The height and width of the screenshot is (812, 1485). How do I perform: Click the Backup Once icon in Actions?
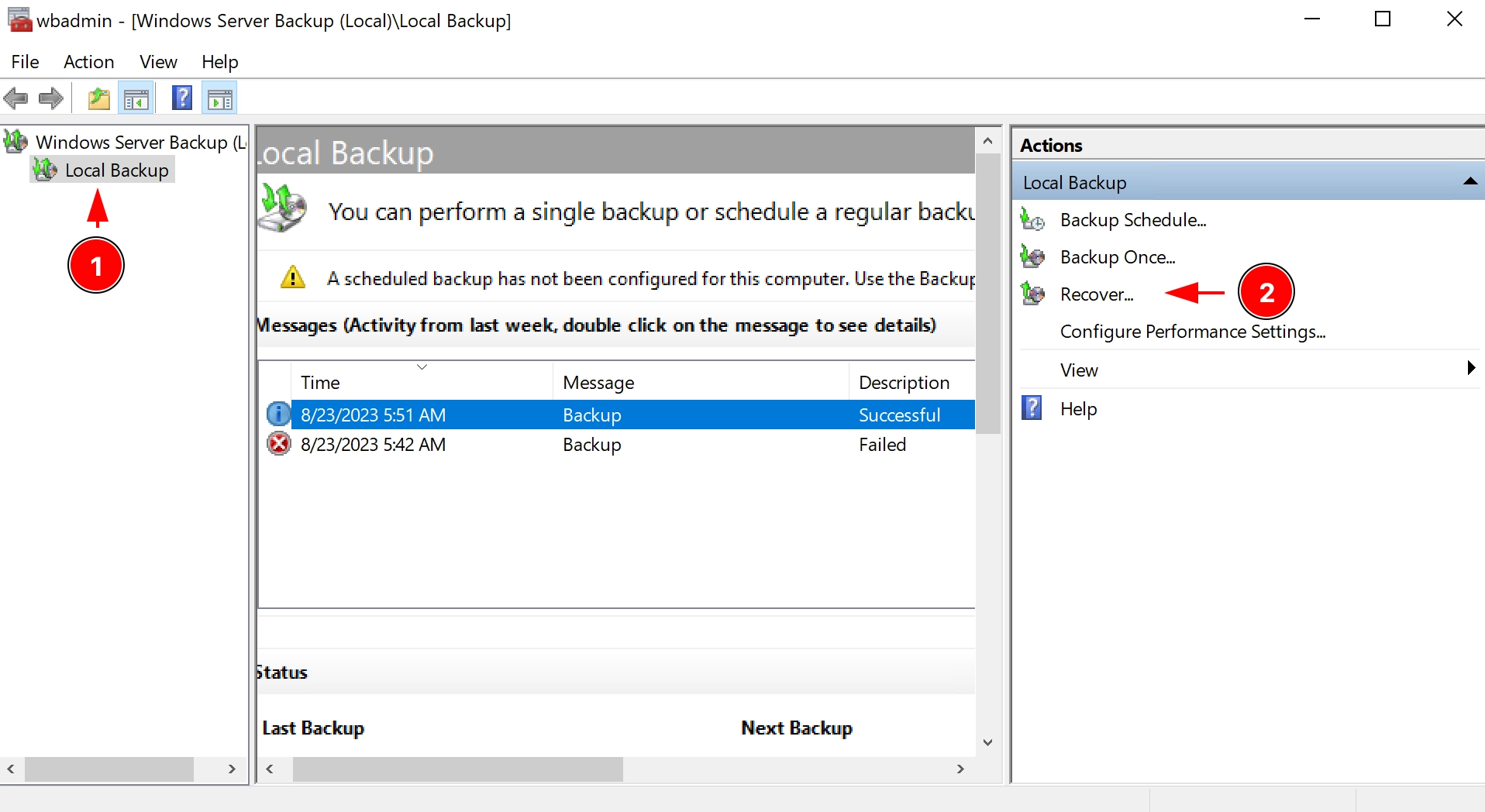click(1032, 256)
